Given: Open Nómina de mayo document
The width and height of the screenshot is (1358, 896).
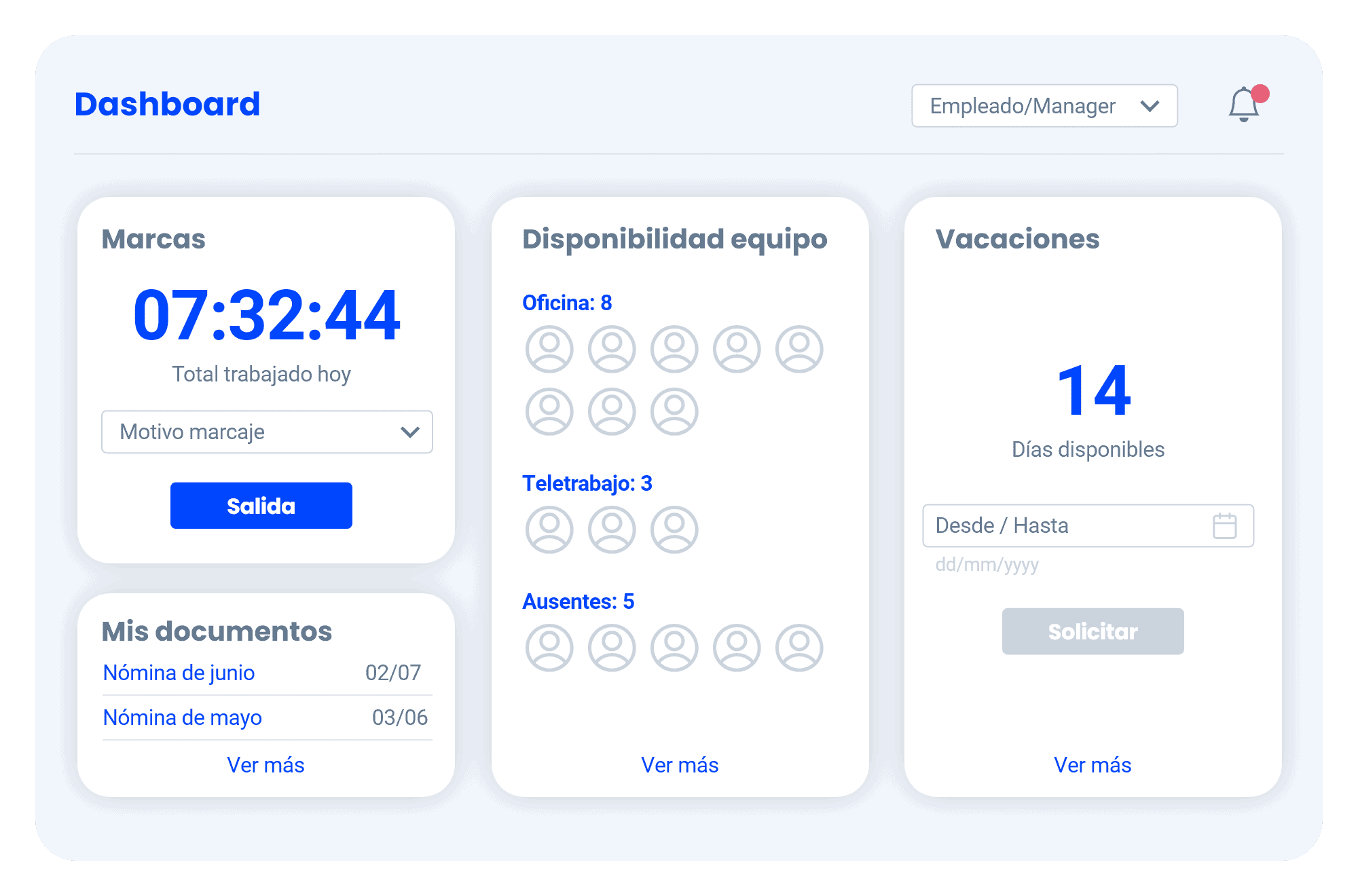Looking at the screenshot, I should tap(182, 717).
